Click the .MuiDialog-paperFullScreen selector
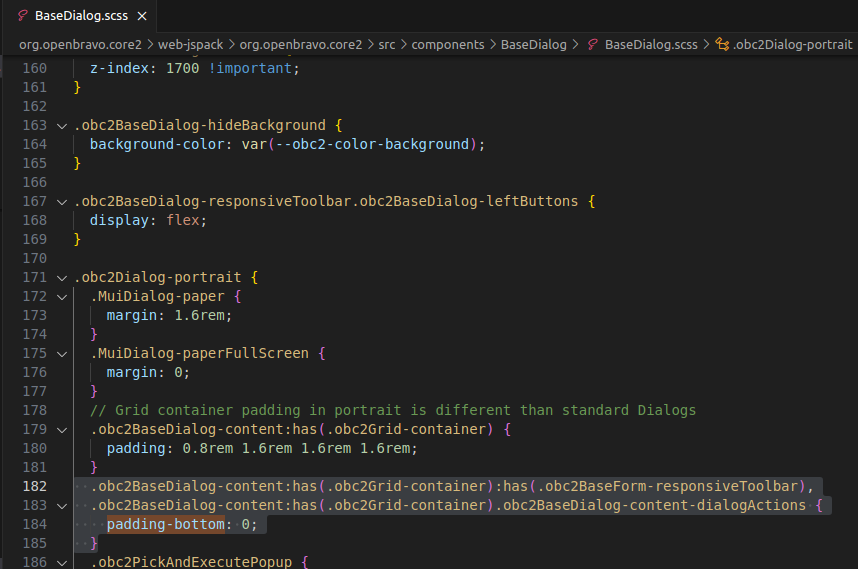This screenshot has width=858, height=569. tap(199, 353)
